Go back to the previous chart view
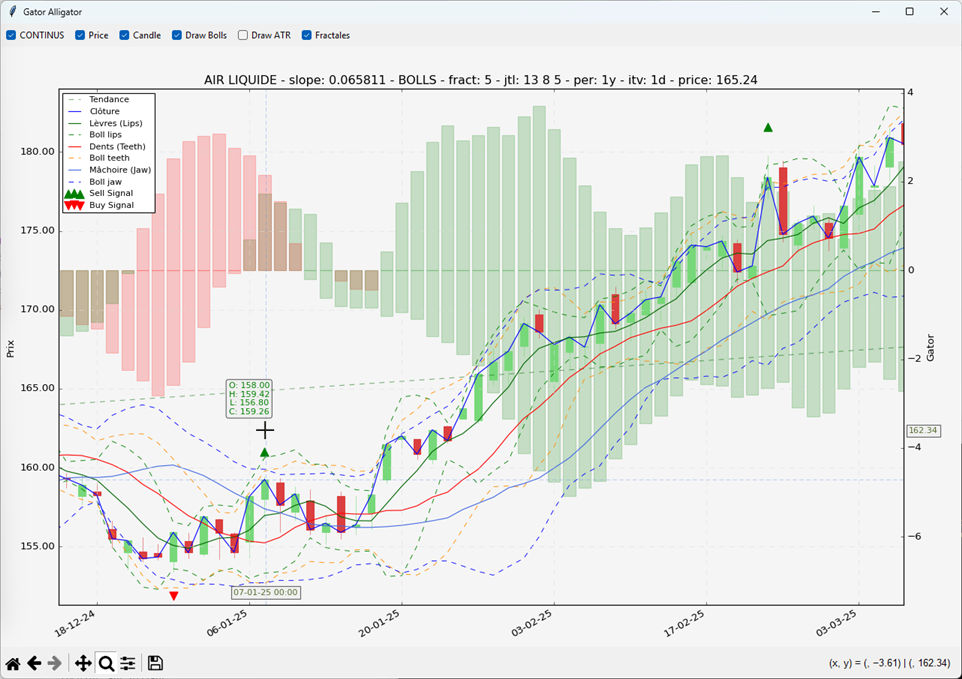This screenshot has height=679, width=962. [x=34, y=663]
